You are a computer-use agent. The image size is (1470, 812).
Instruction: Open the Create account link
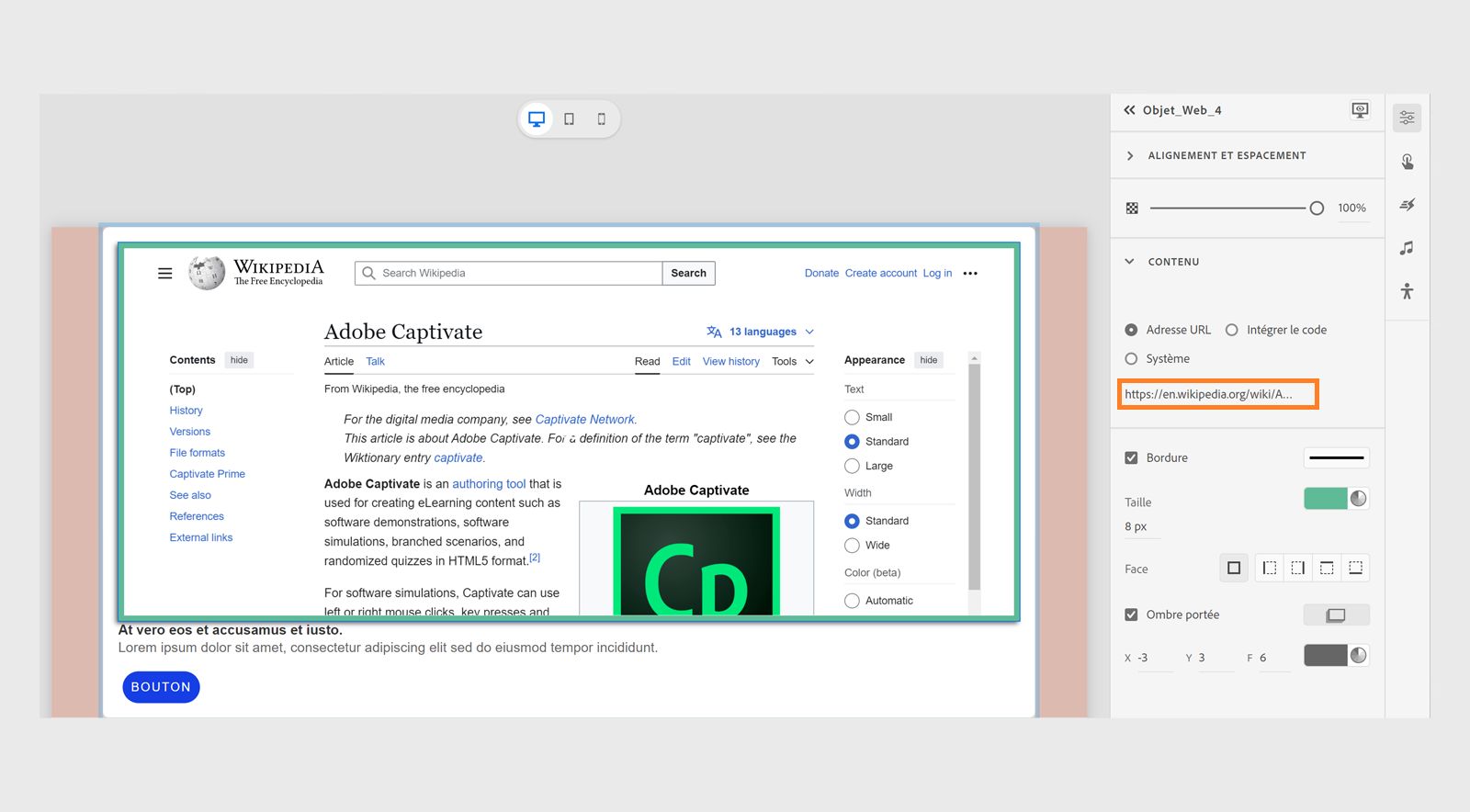tap(881, 274)
